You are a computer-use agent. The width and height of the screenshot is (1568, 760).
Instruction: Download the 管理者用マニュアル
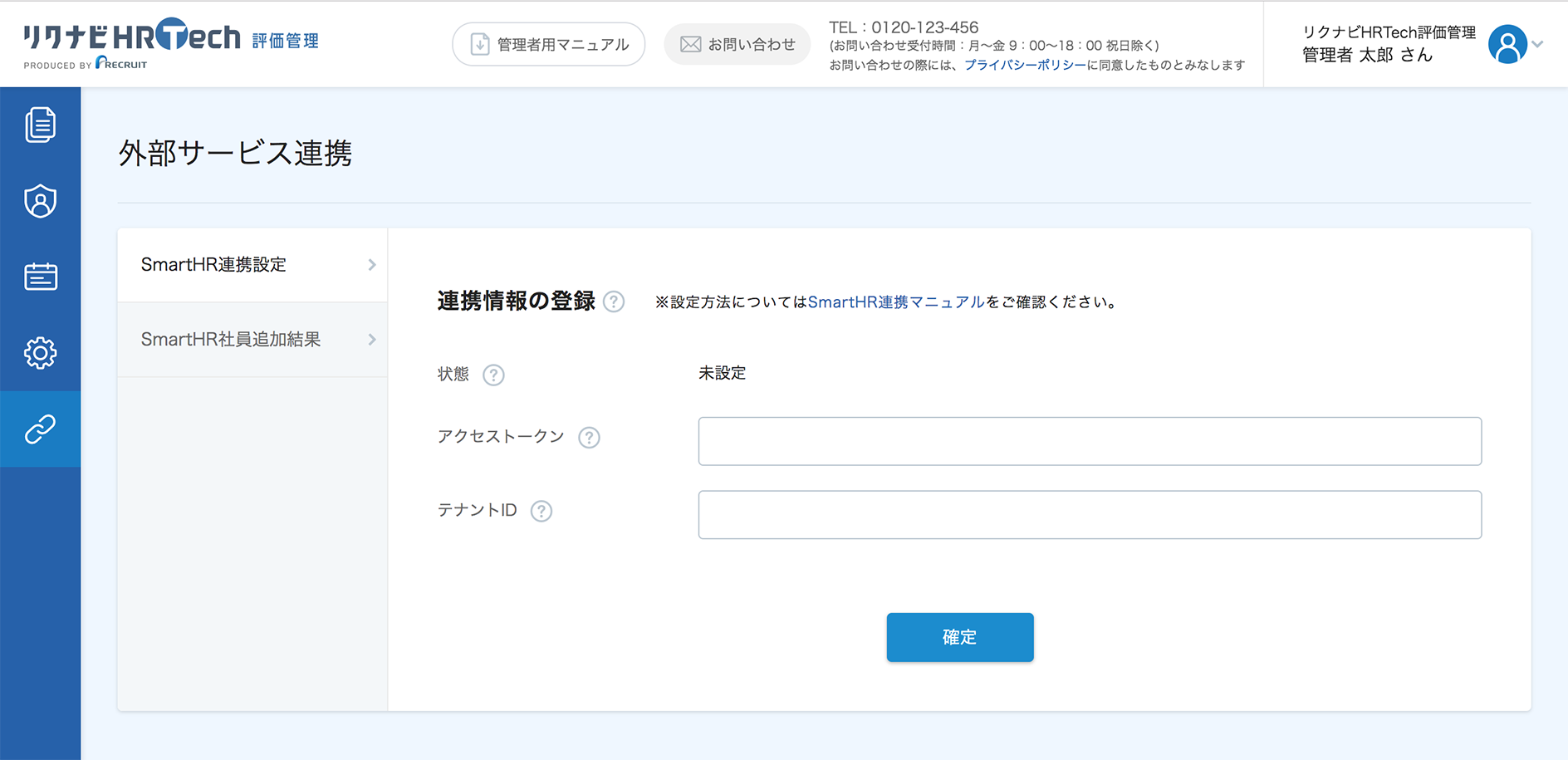point(548,44)
